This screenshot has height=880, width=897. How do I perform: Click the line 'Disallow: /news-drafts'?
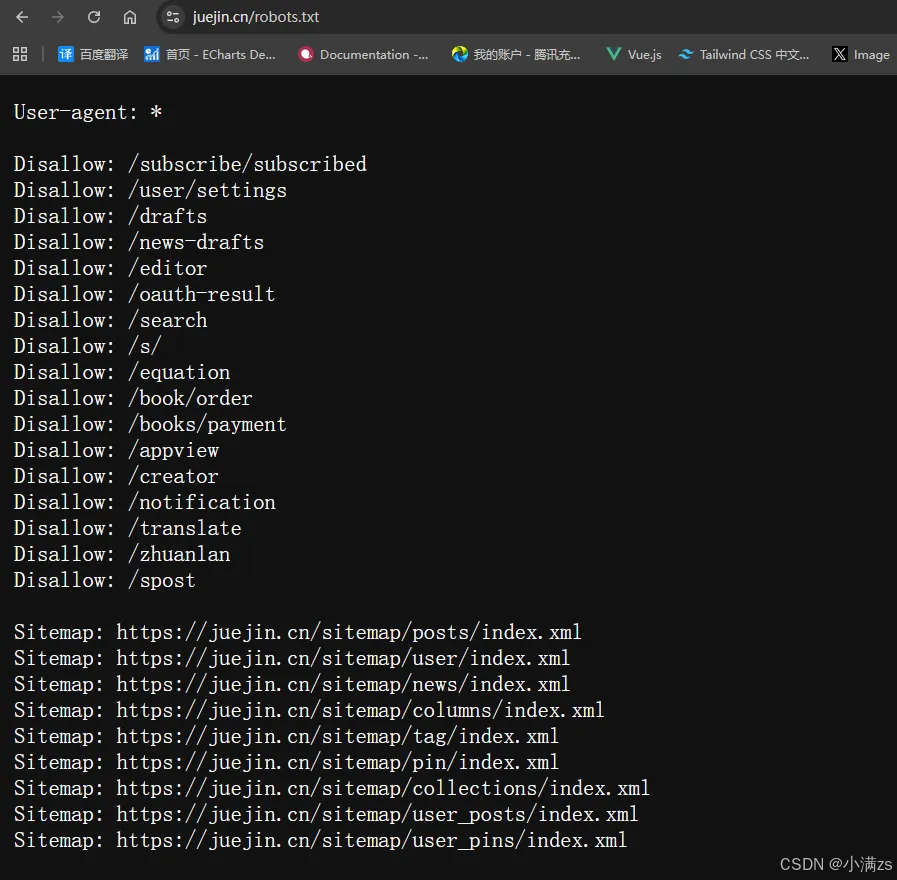(x=138, y=242)
